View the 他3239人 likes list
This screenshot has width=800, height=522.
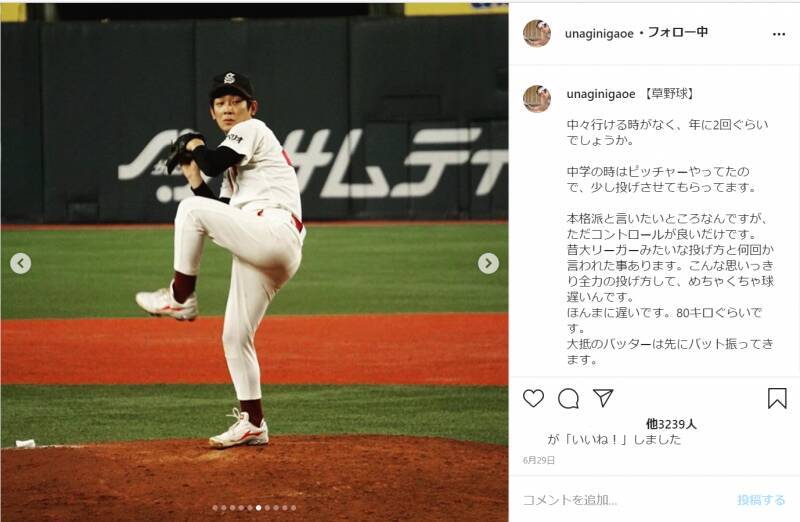click(671, 424)
